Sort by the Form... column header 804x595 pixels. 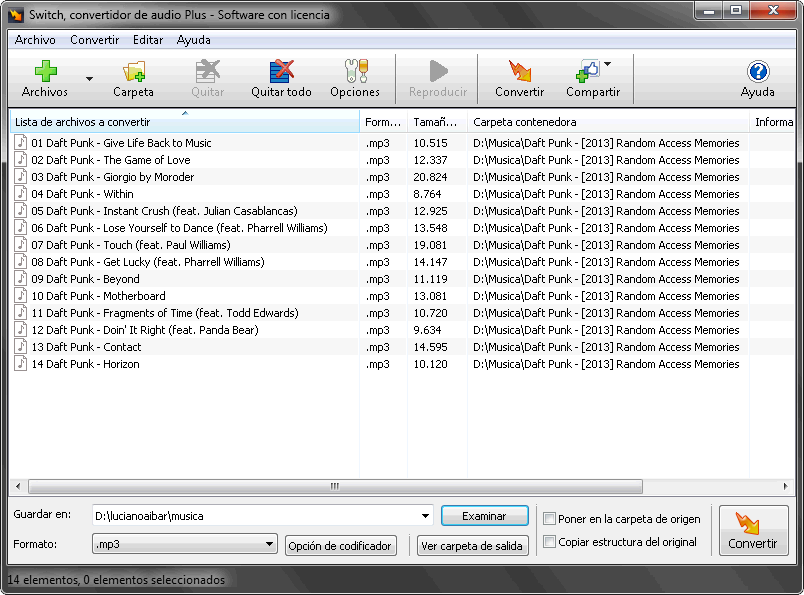coord(384,122)
